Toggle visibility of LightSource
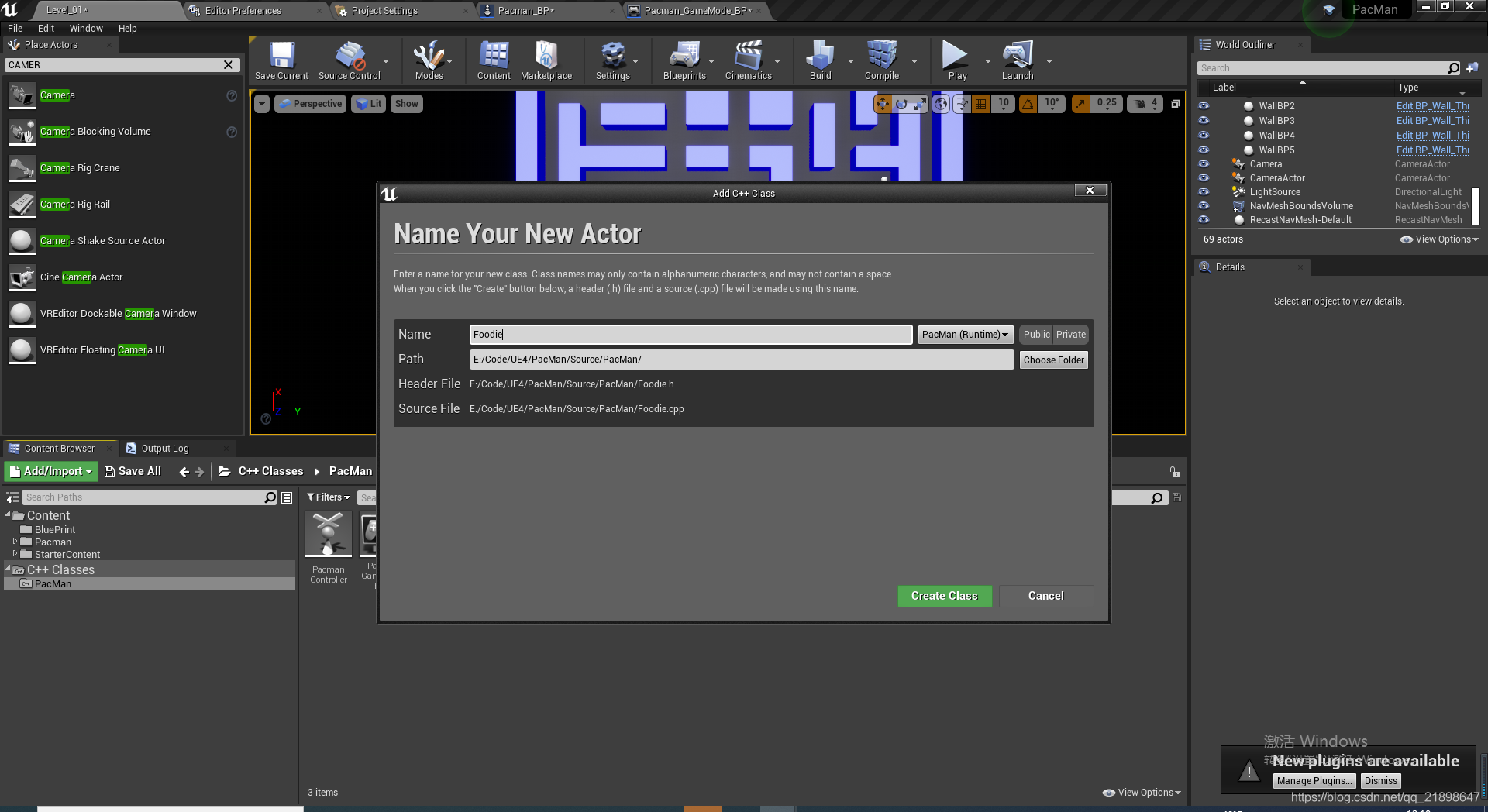Image resolution: width=1488 pixels, height=812 pixels. click(1204, 191)
